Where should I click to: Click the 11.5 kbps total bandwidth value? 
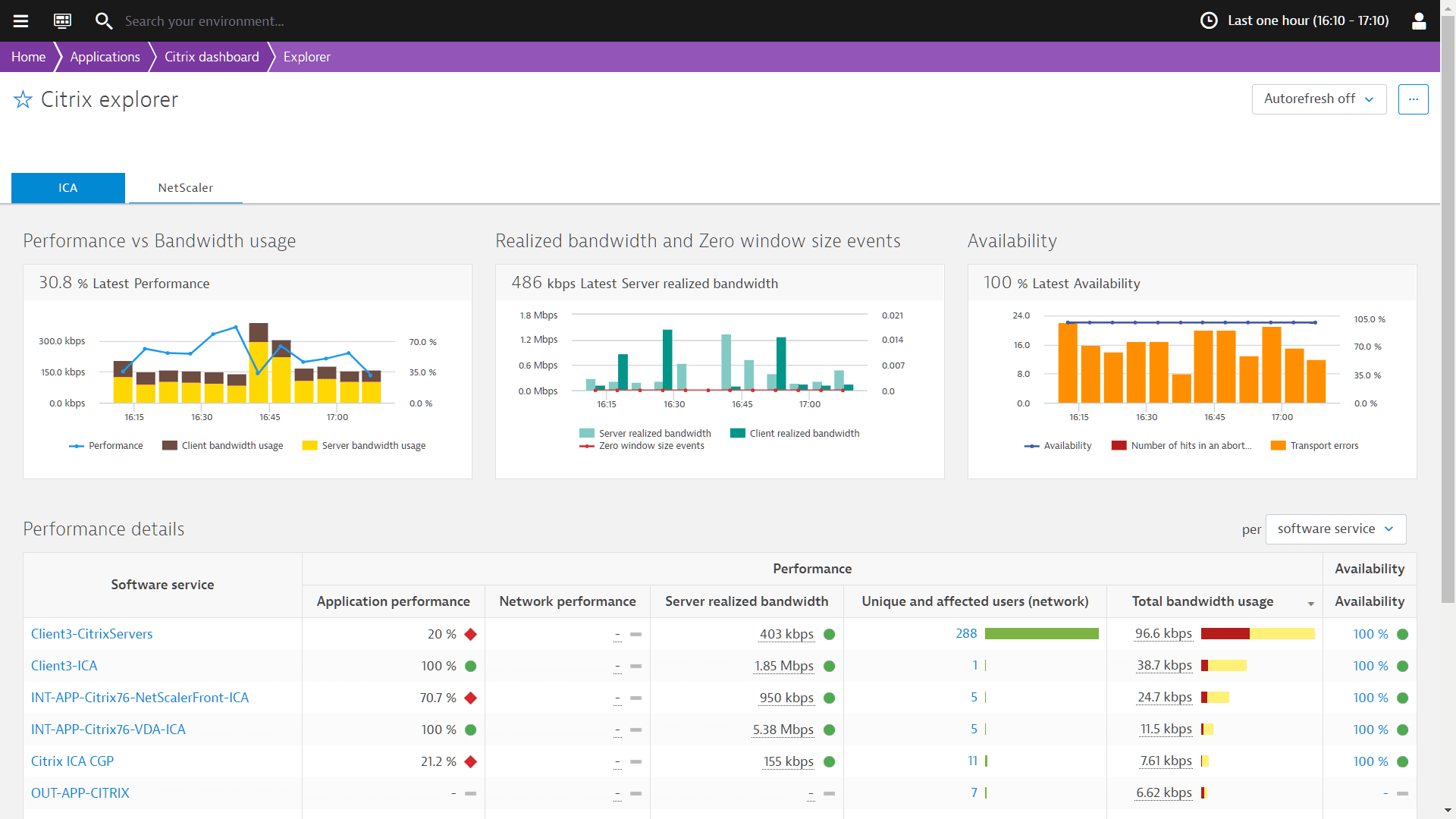point(1166,730)
